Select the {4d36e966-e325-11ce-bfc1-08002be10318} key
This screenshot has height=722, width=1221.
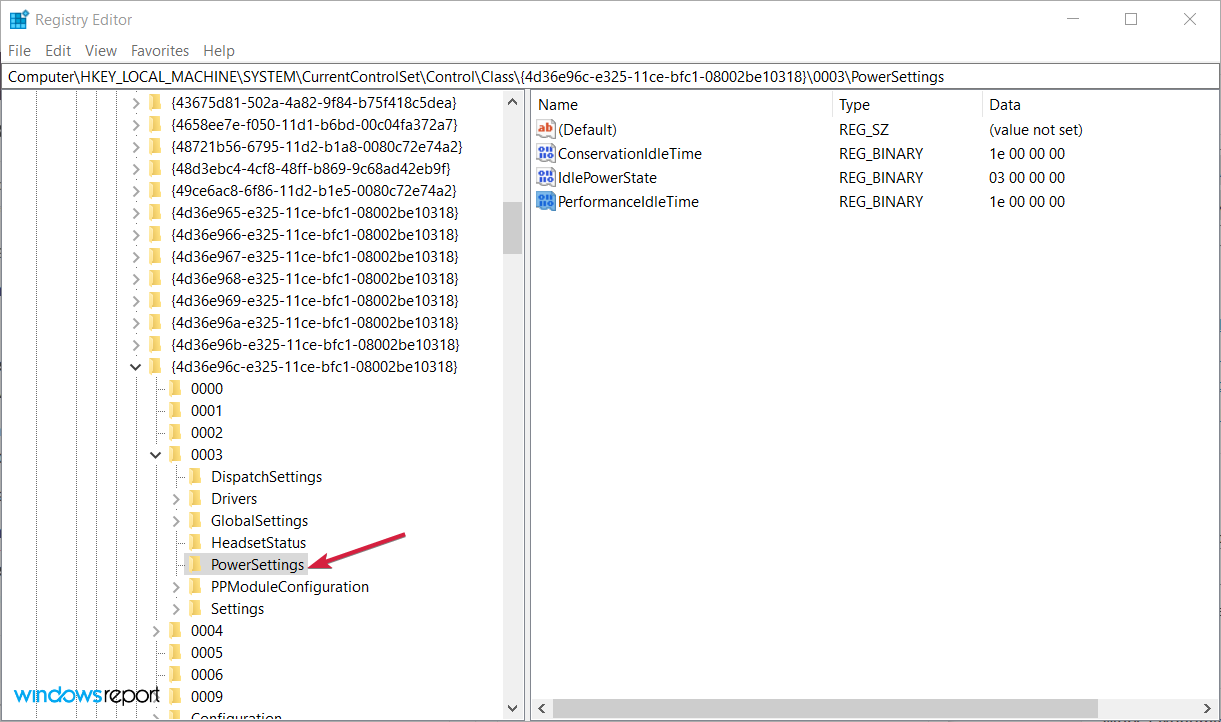point(315,234)
